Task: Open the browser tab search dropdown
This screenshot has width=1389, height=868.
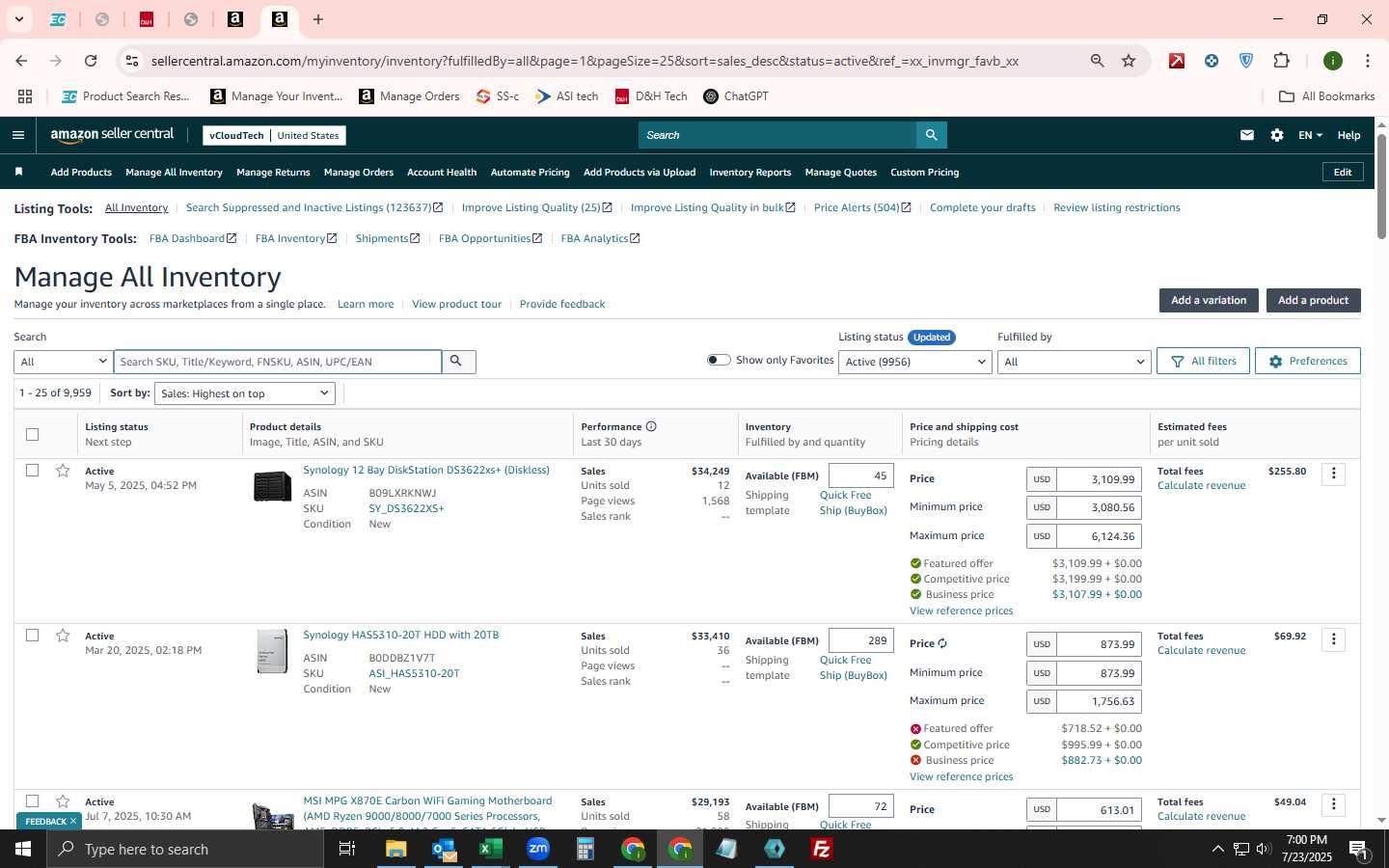Action: 18,19
